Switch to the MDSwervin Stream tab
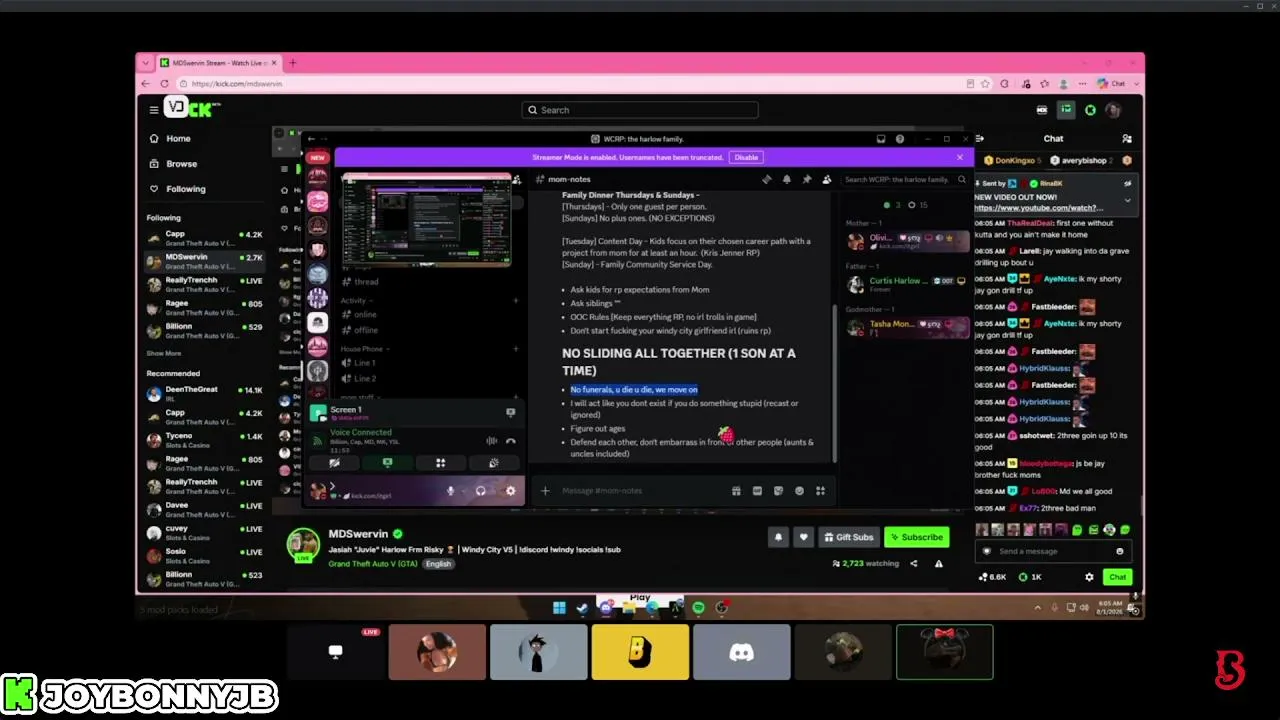 [x=219, y=63]
